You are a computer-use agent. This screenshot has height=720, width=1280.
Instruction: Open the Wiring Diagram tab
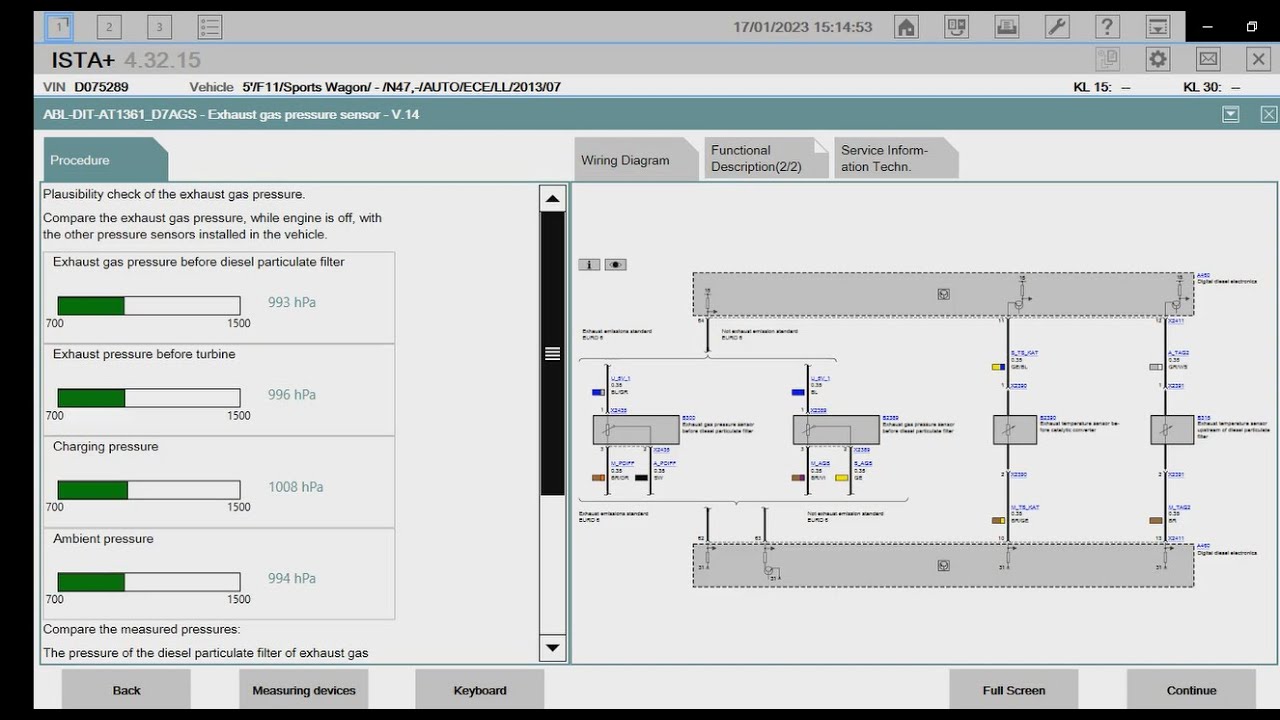pyautogui.click(x=636, y=160)
